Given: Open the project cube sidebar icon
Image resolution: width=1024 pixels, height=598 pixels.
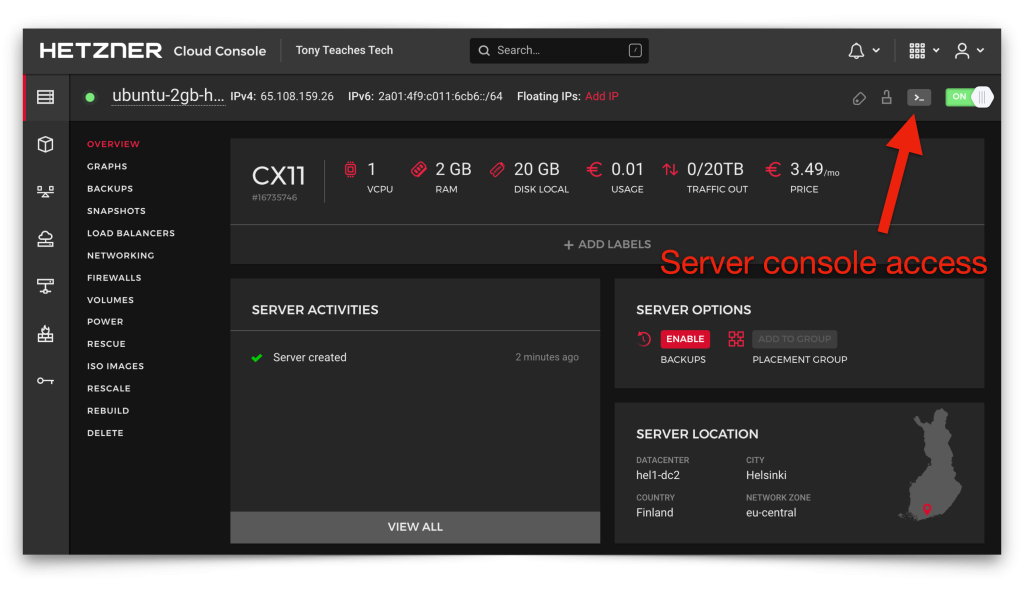Looking at the screenshot, I should (x=45, y=144).
